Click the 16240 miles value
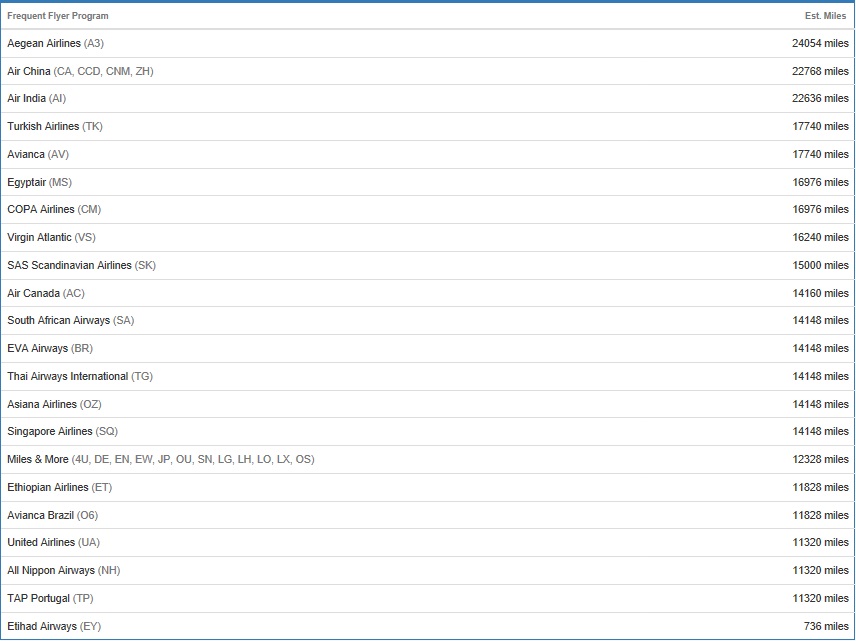Screen dimensions: 856x641 coord(821,237)
